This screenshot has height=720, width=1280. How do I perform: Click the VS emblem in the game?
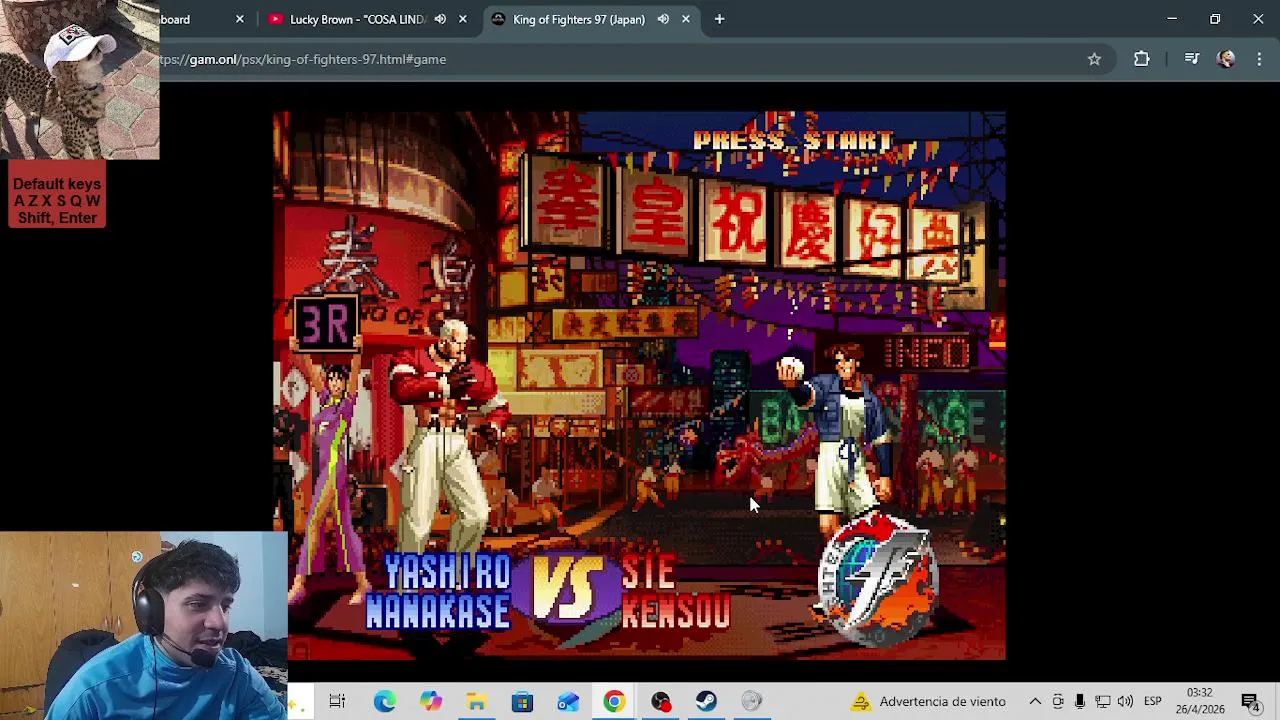click(x=568, y=590)
